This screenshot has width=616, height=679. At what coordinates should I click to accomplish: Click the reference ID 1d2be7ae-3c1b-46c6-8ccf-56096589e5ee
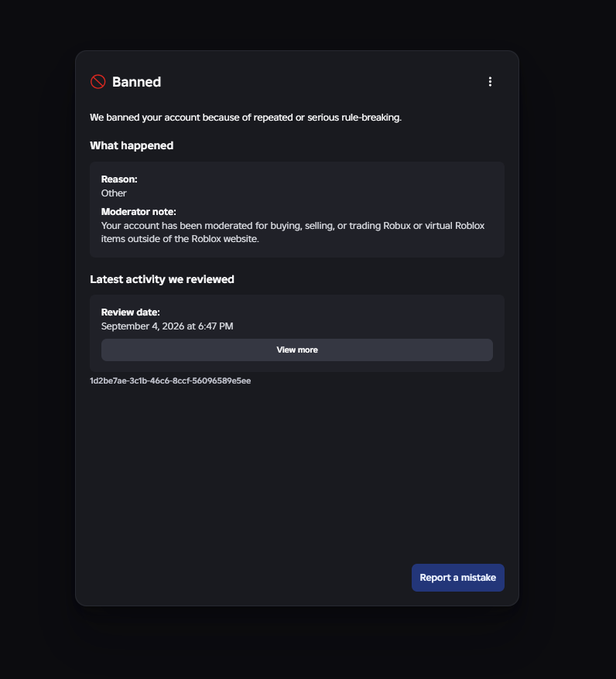(x=171, y=381)
